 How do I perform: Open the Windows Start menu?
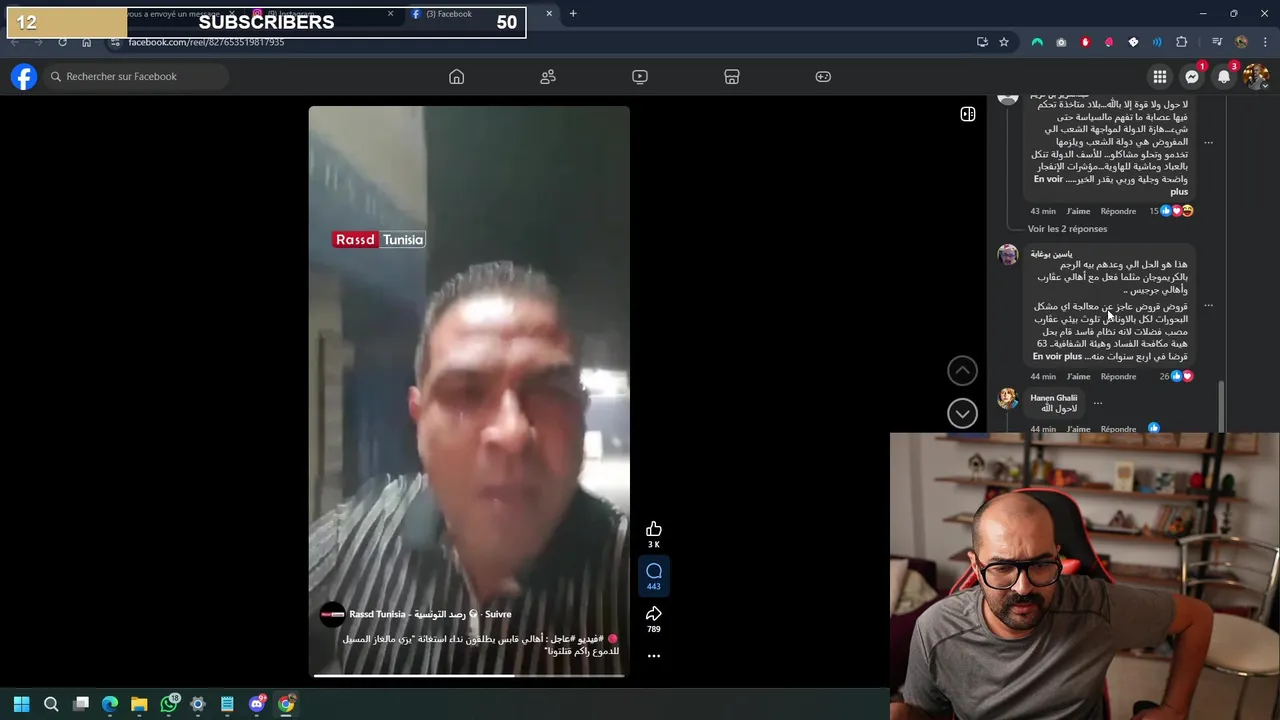[x=22, y=704]
